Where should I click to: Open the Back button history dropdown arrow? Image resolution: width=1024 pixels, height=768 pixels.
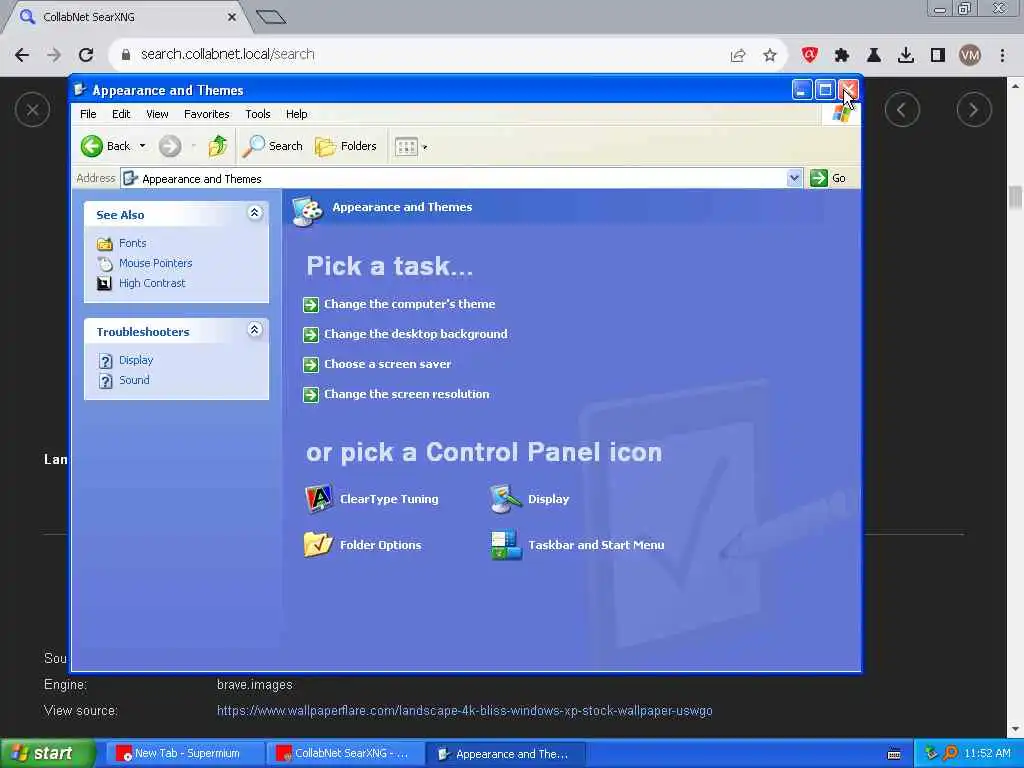pyautogui.click(x=142, y=146)
